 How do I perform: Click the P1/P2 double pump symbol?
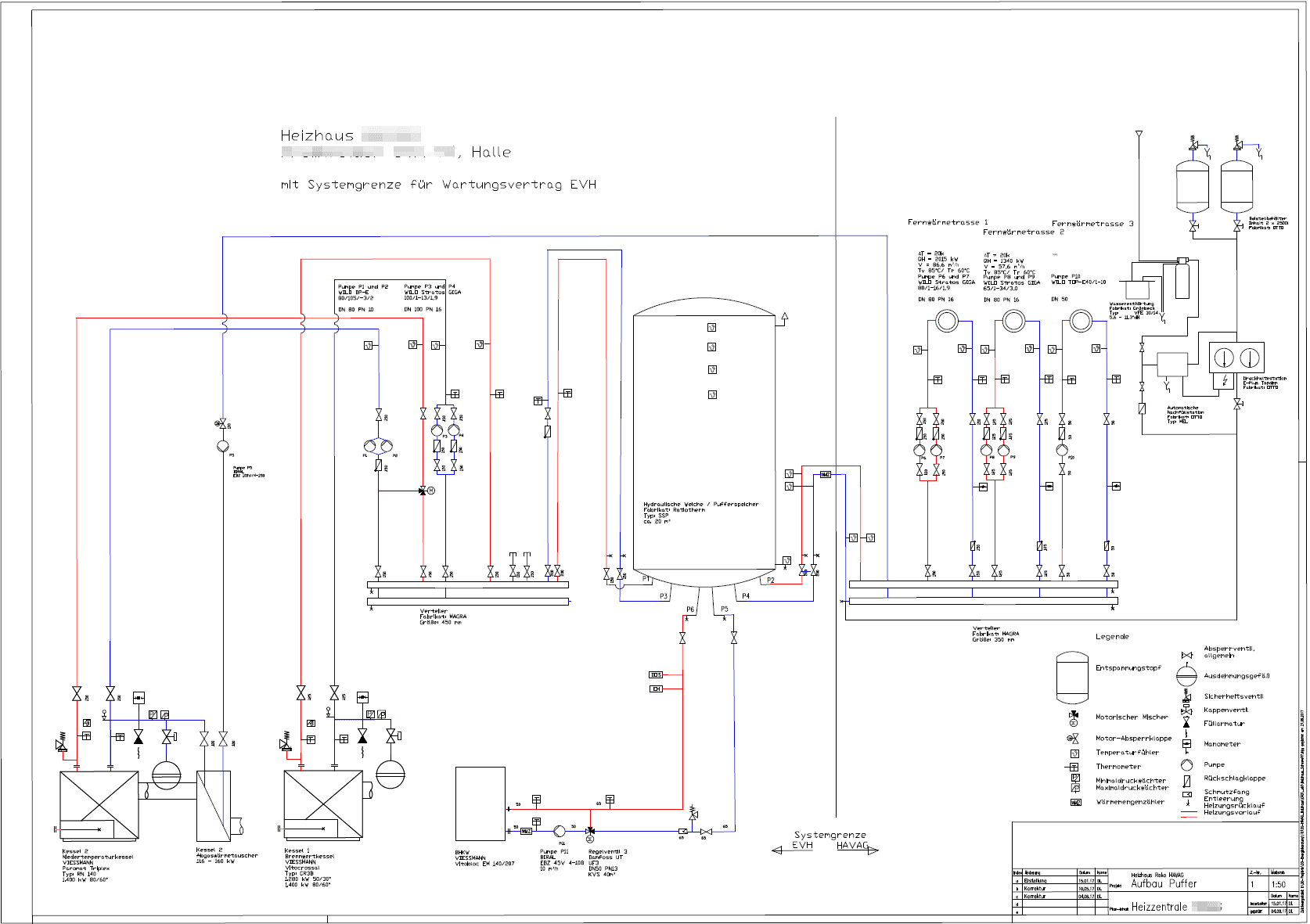pos(379,446)
